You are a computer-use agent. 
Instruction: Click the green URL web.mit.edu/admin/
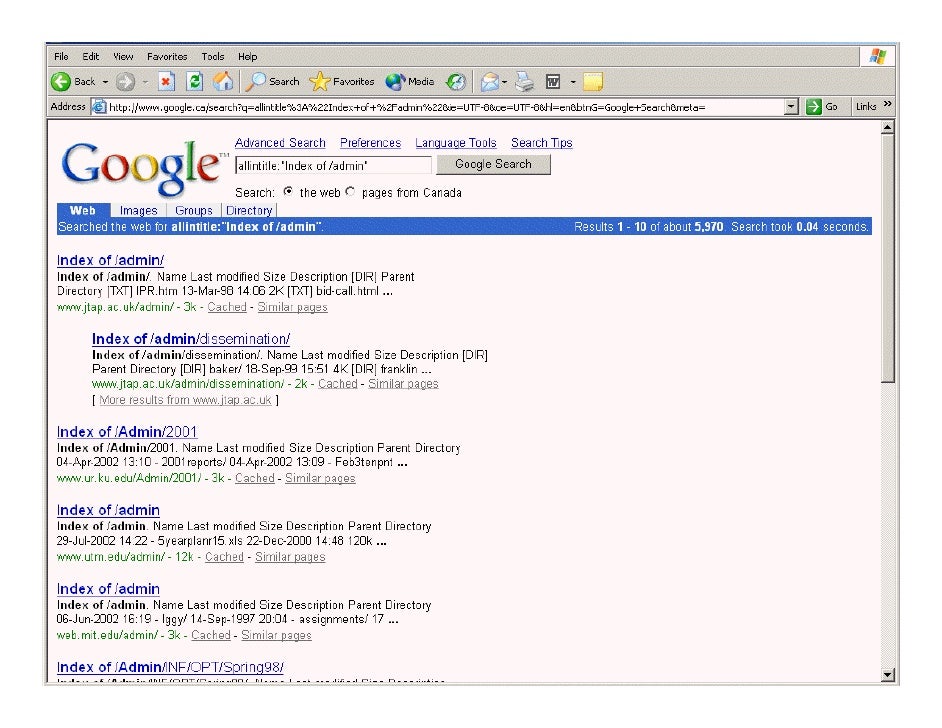tap(108, 635)
